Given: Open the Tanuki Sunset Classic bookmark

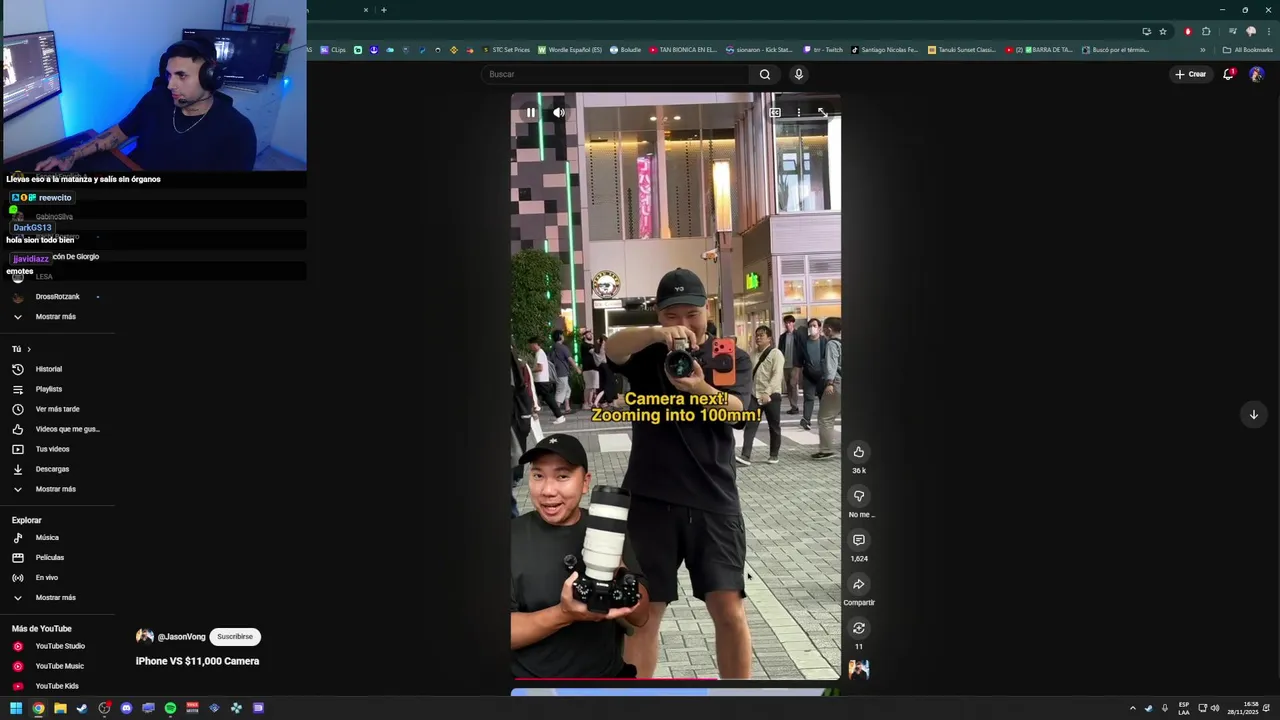Looking at the screenshot, I should pyautogui.click(x=962, y=50).
